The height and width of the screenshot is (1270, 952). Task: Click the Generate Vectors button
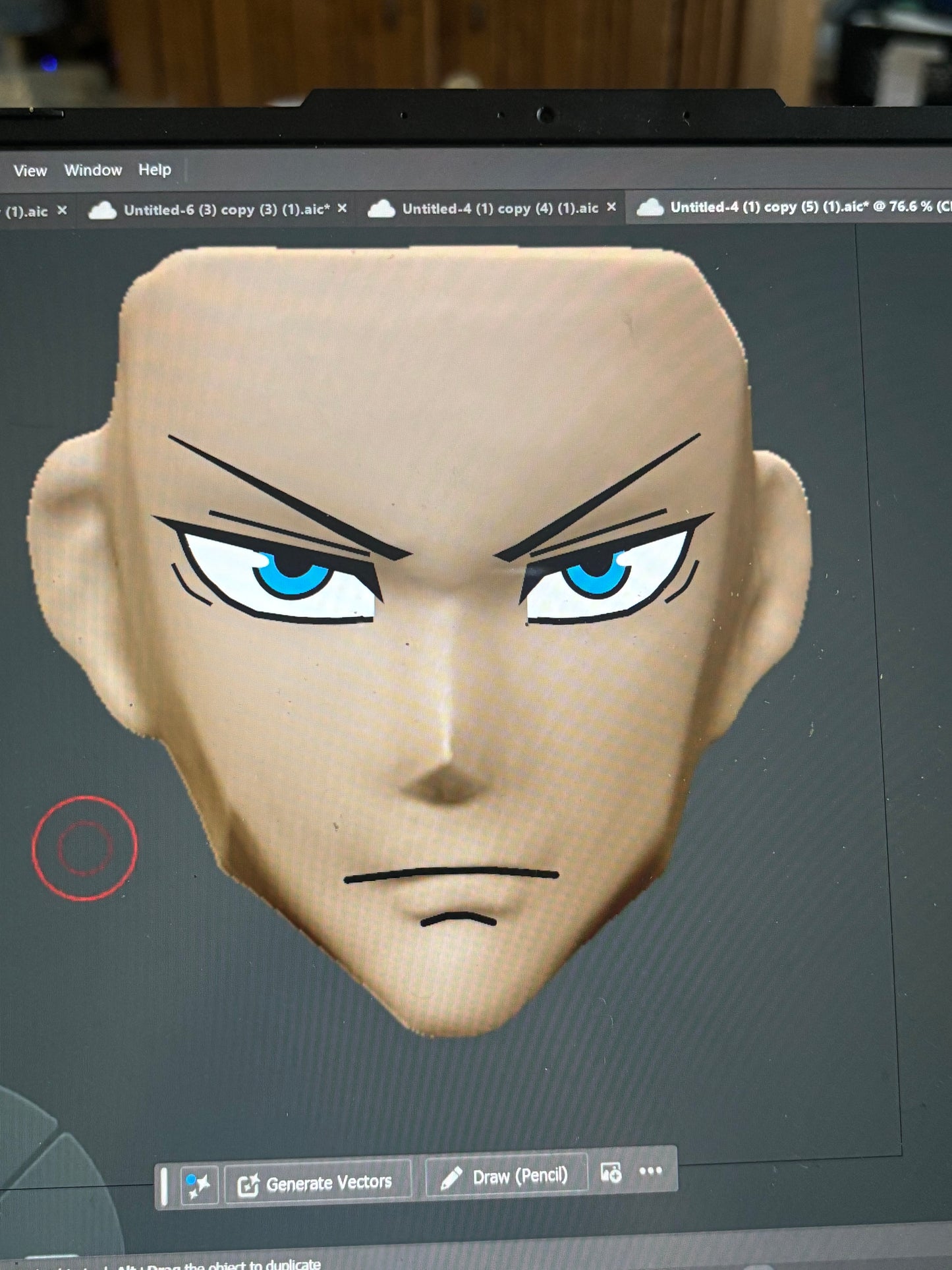(318, 1183)
